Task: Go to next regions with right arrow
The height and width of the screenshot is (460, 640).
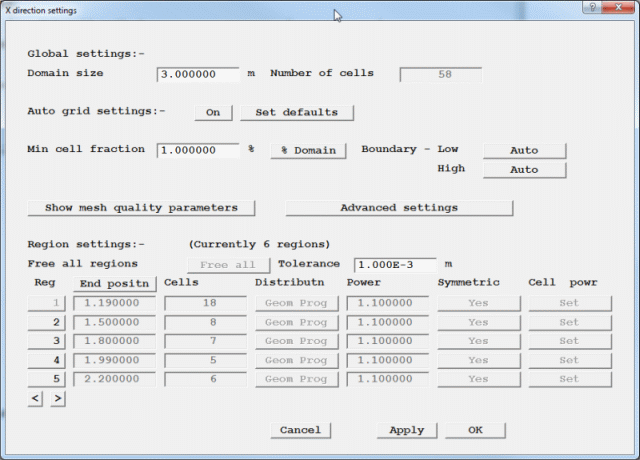Action: [x=57, y=399]
